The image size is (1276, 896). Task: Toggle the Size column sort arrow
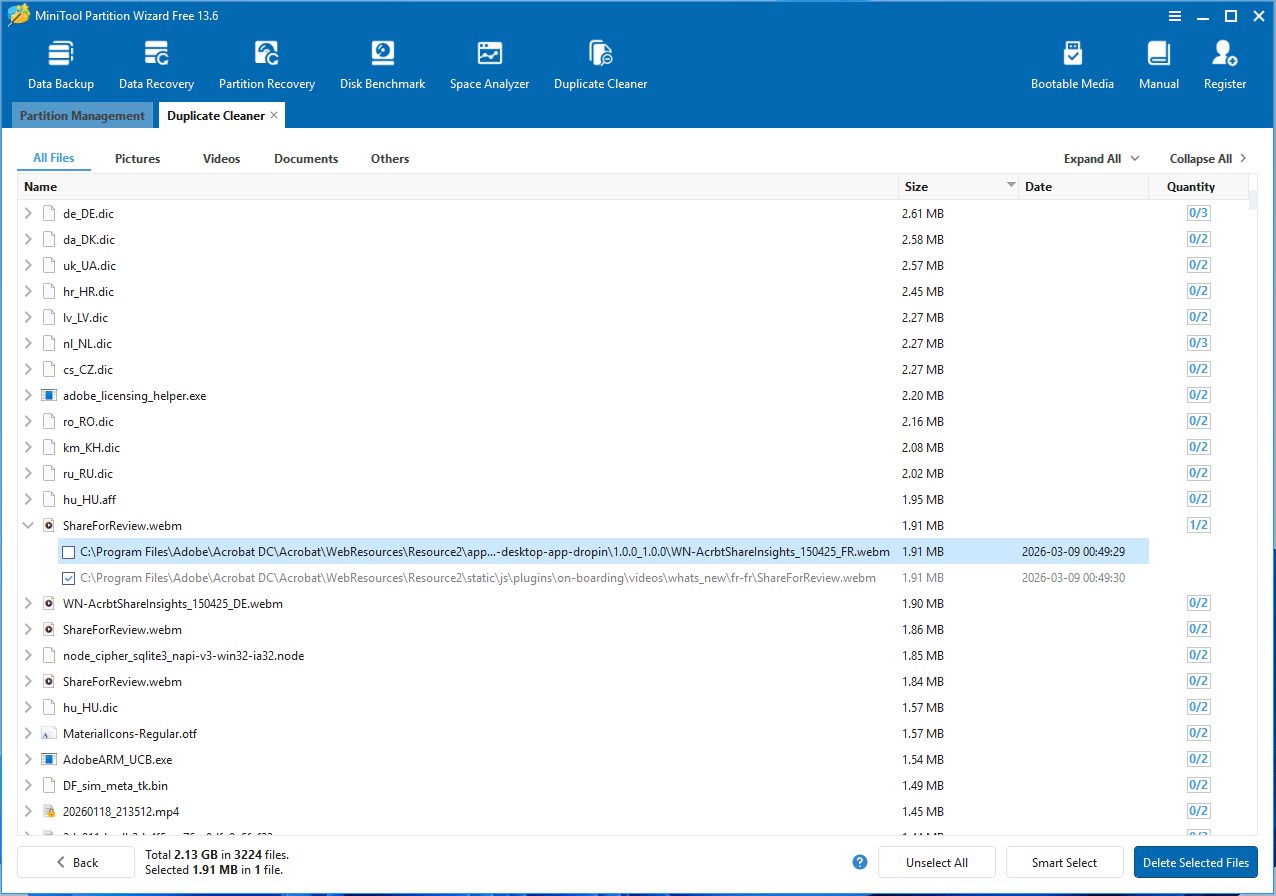click(x=1010, y=186)
